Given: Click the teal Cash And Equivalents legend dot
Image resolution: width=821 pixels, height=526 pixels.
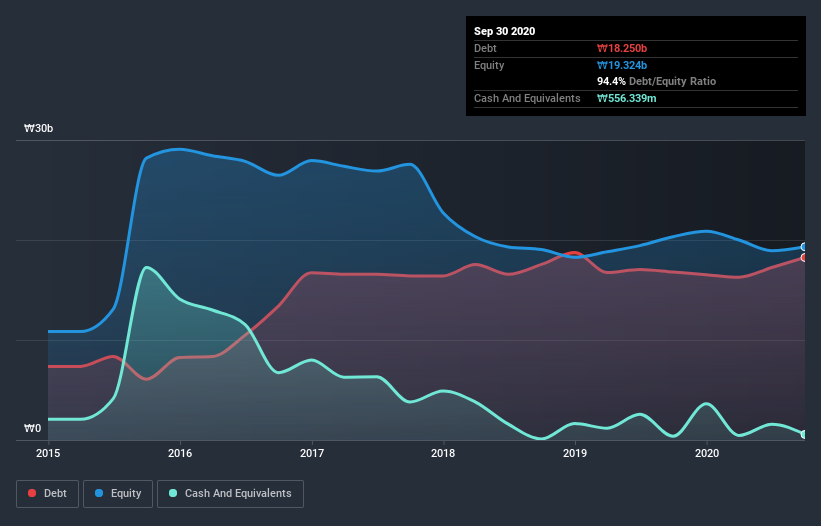Looking at the screenshot, I should click(173, 494).
